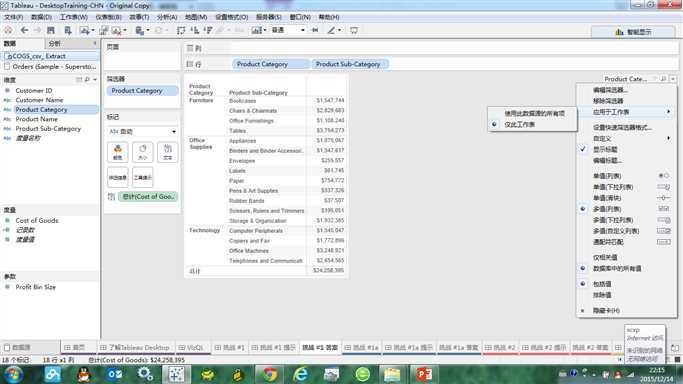Image resolution: width=683 pixels, height=384 pixels.
Task: Click the swap rows and columns icon
Action: (181, 30)
